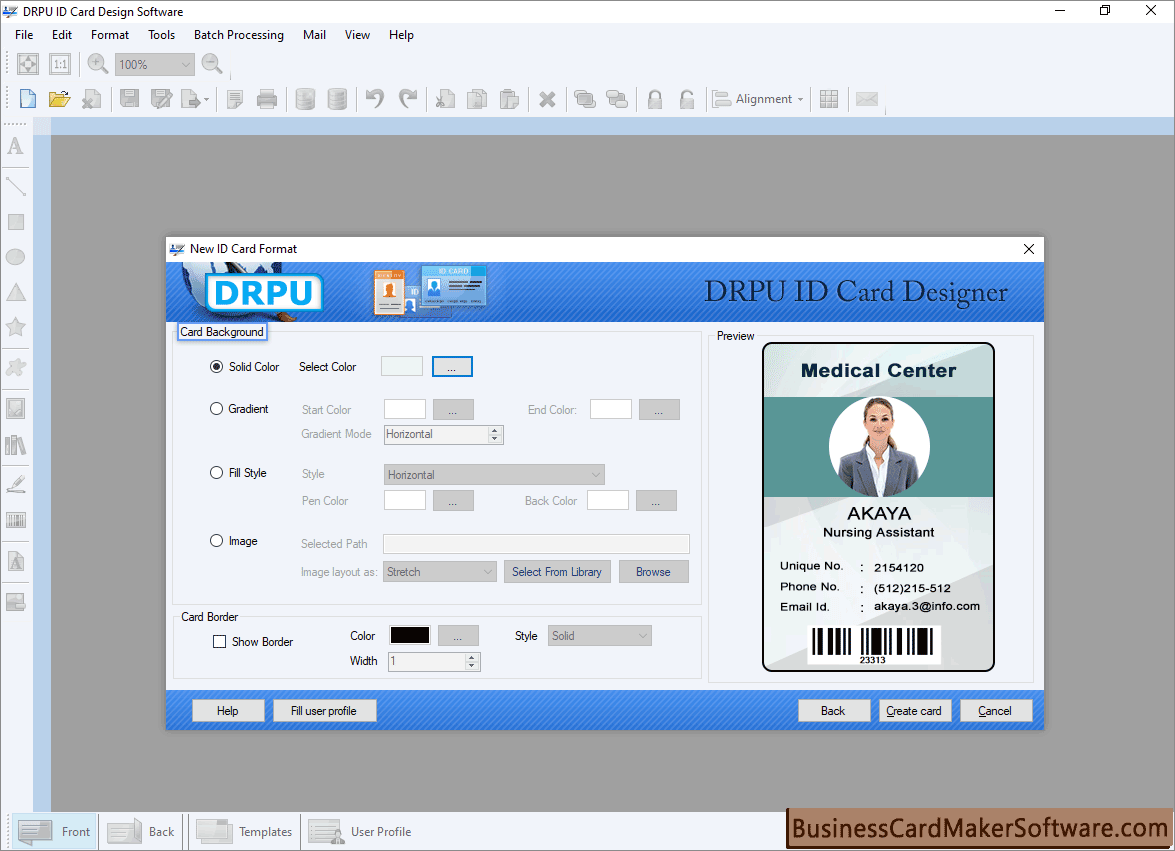1175x851 pixels.
Task: Click the dialog's Back button
Action: pos(833,711)
